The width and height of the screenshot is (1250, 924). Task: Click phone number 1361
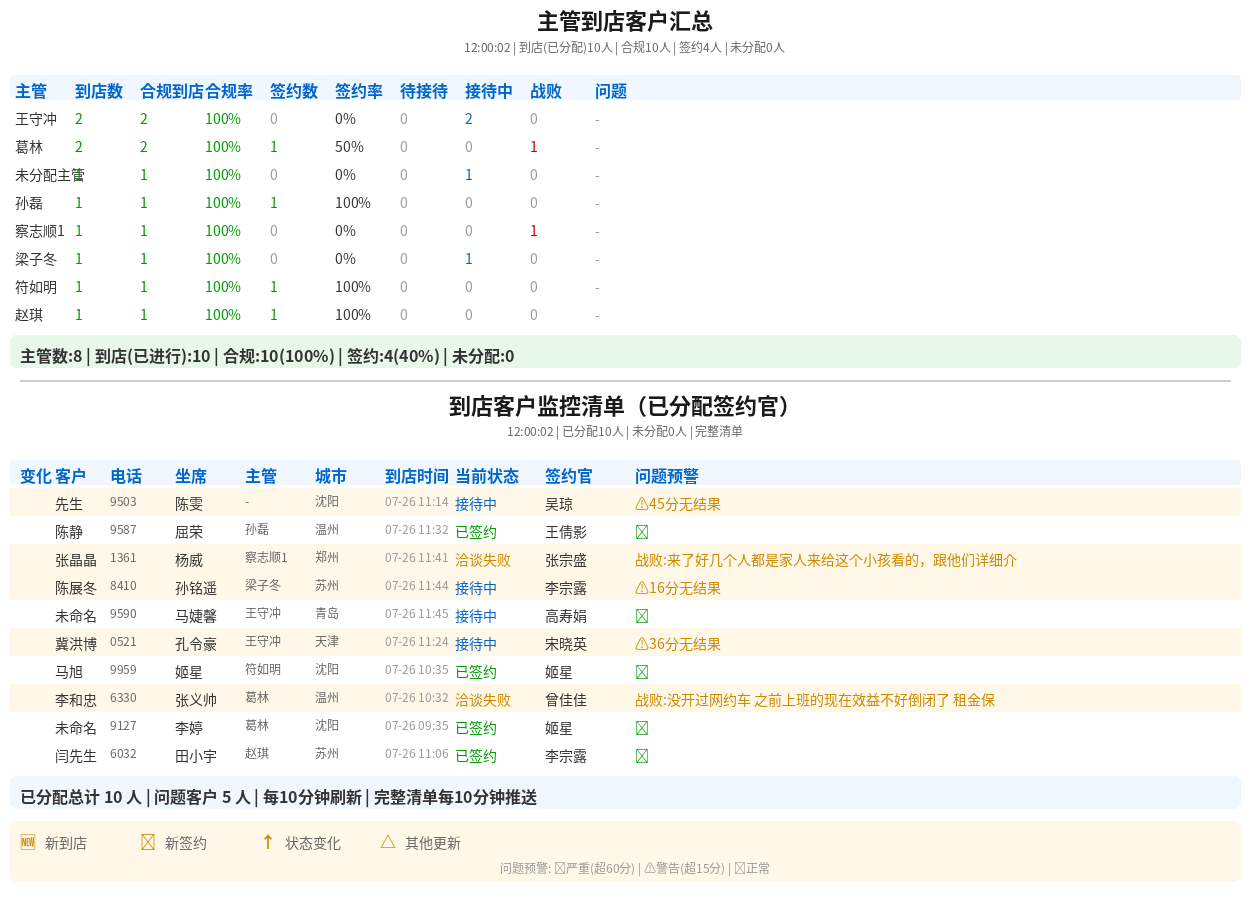pyautogui.click(x=123, y=558)
